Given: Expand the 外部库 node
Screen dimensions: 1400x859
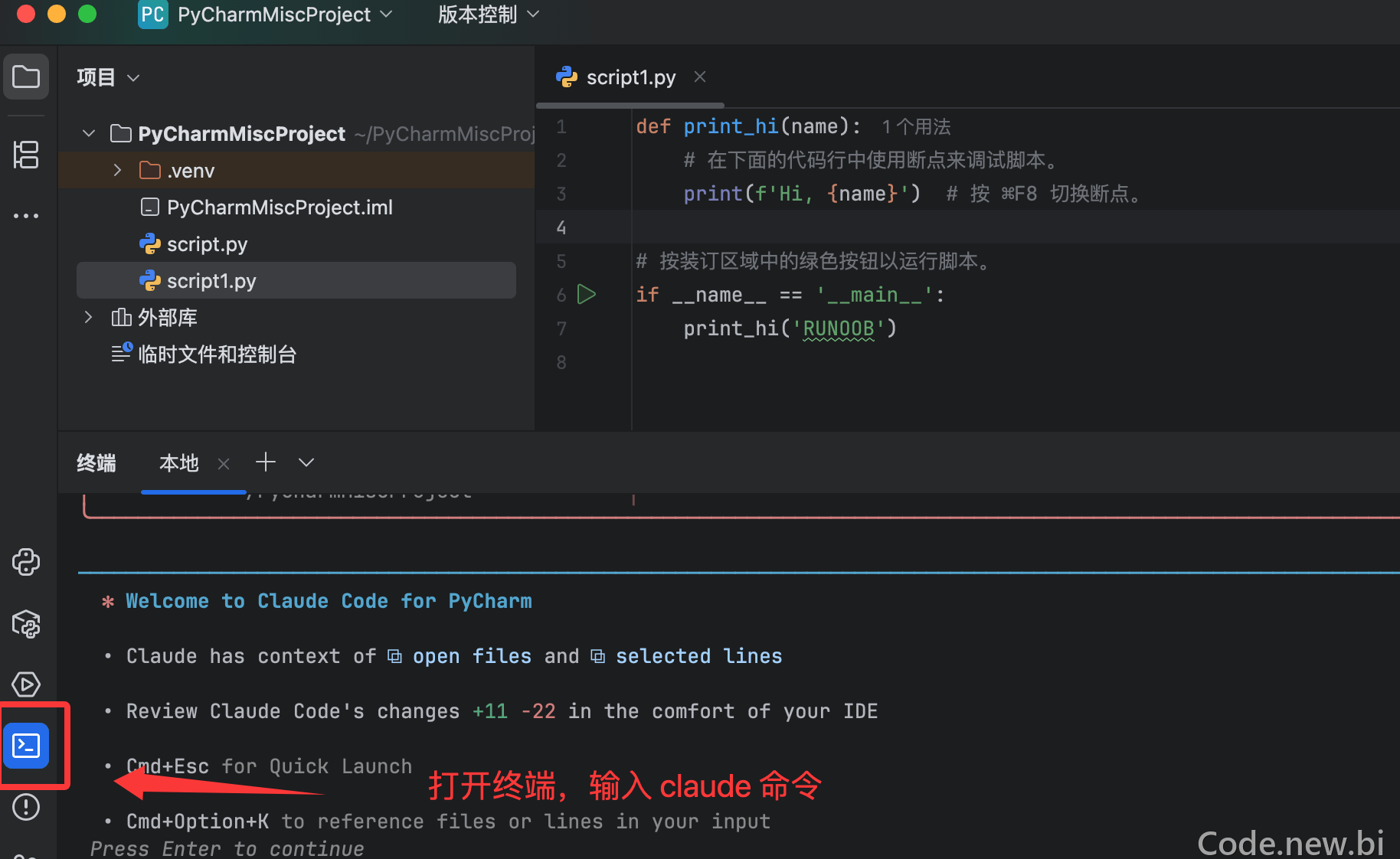Looking at the screenshot, I should point(89,317).
